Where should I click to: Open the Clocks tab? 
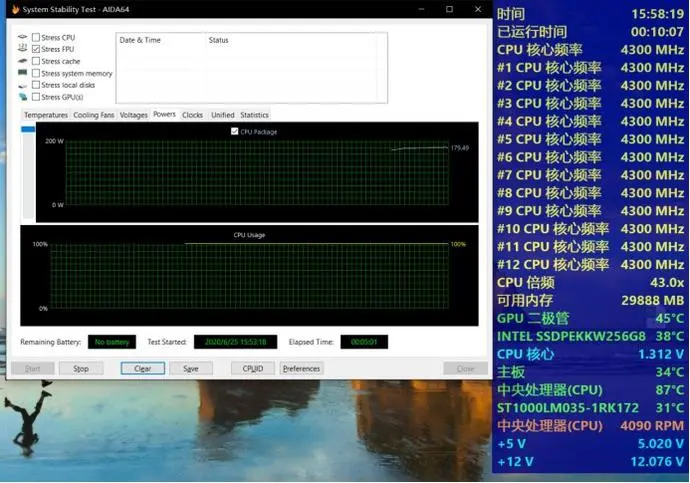(x=192, y=115)
